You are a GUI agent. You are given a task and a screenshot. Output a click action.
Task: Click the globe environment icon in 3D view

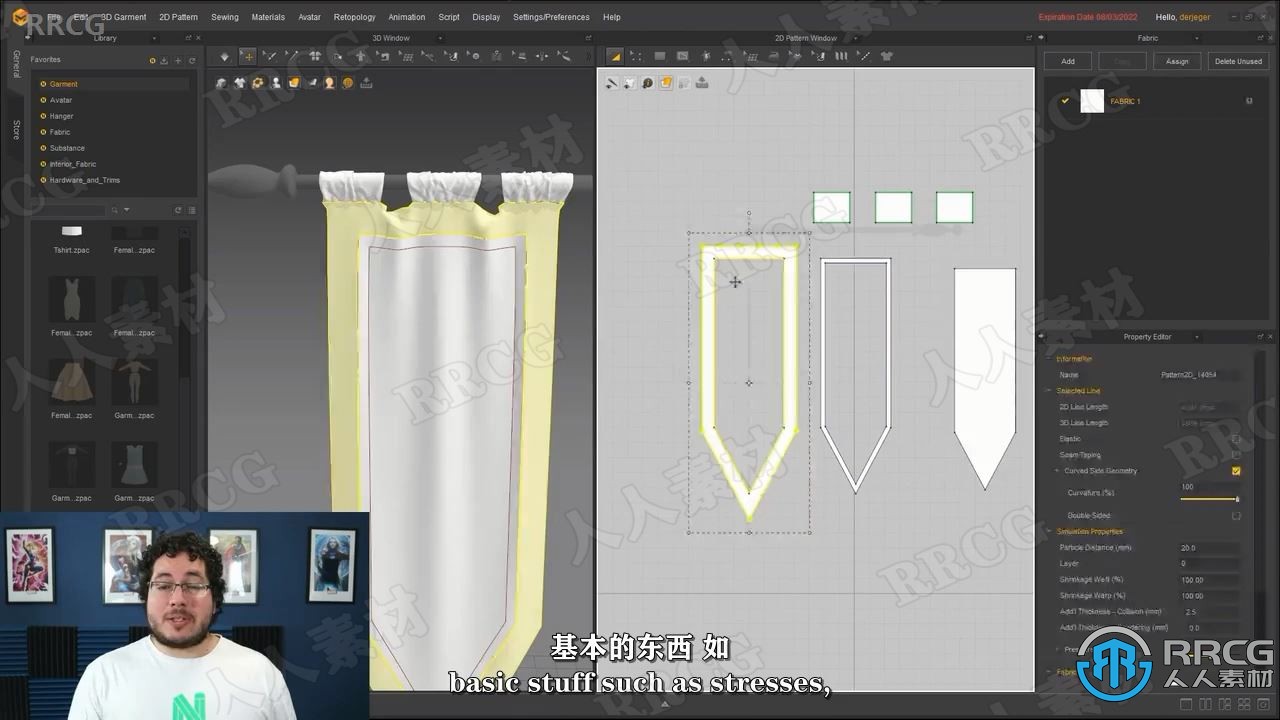(x=347, y=83)
